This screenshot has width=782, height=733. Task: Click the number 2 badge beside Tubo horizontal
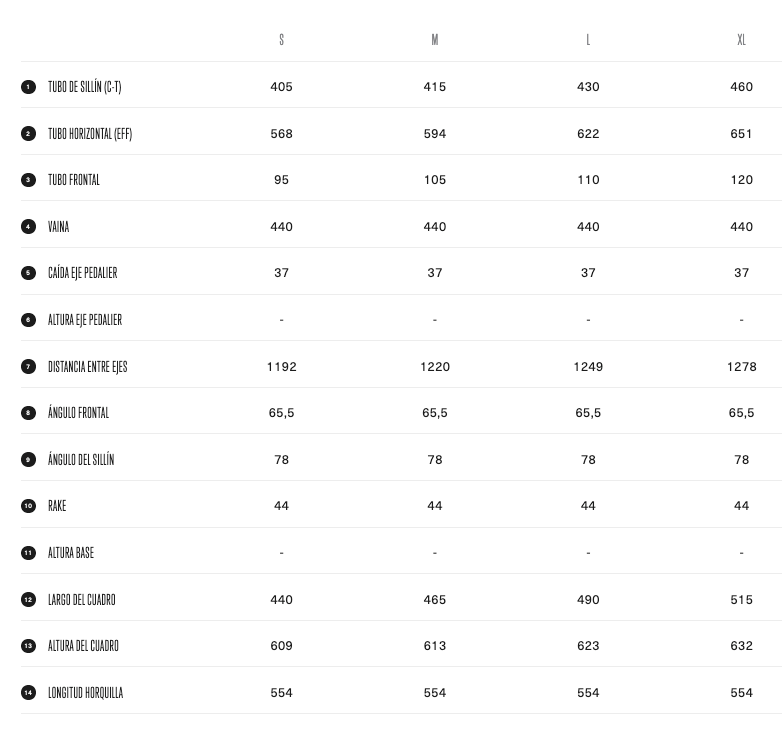[28, 133]
